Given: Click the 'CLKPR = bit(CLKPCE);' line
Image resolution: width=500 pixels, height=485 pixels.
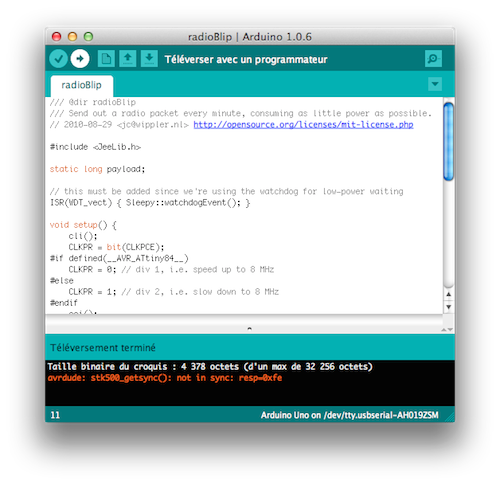Looking at the screenshot, I should [116, 247].
